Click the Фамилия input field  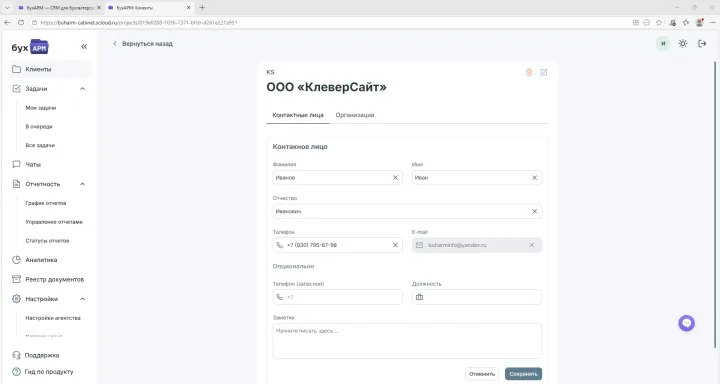pos(338,178)
